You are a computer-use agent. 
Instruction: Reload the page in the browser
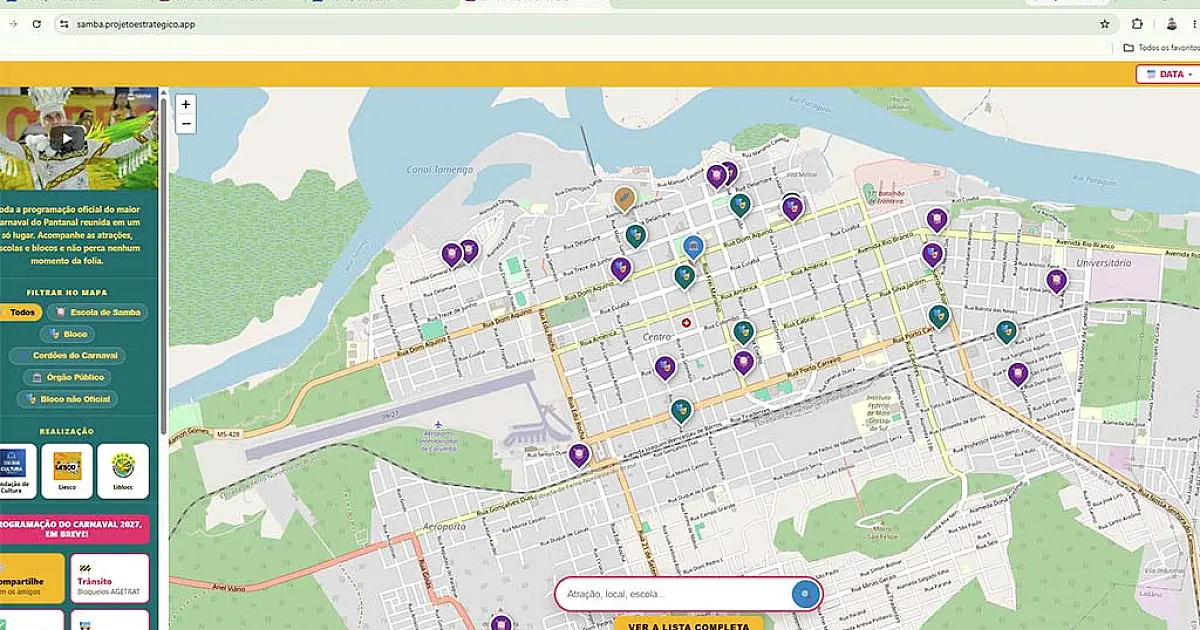(37, 24)
